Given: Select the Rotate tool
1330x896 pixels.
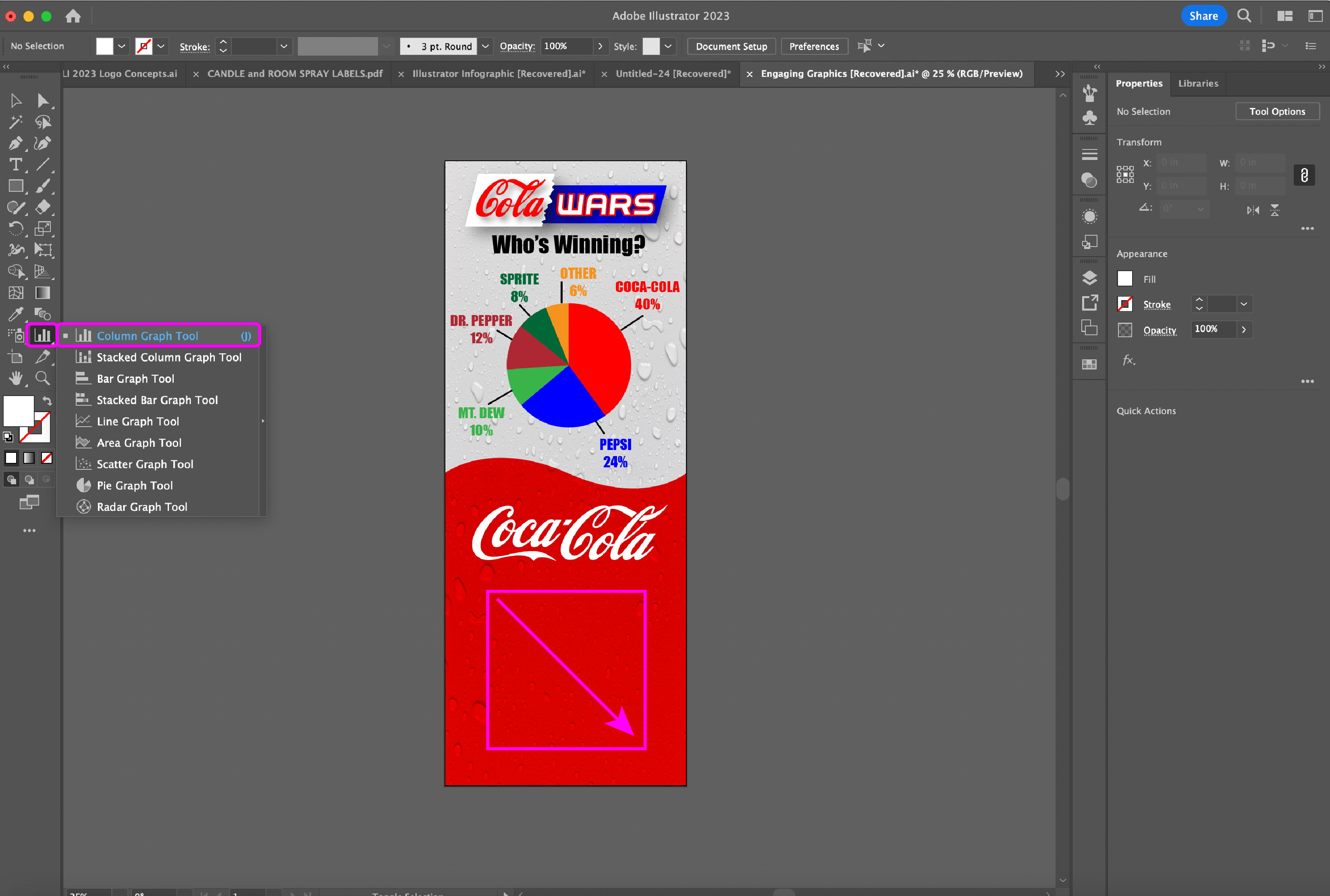Looking at the screenshot, I should 15,228.
